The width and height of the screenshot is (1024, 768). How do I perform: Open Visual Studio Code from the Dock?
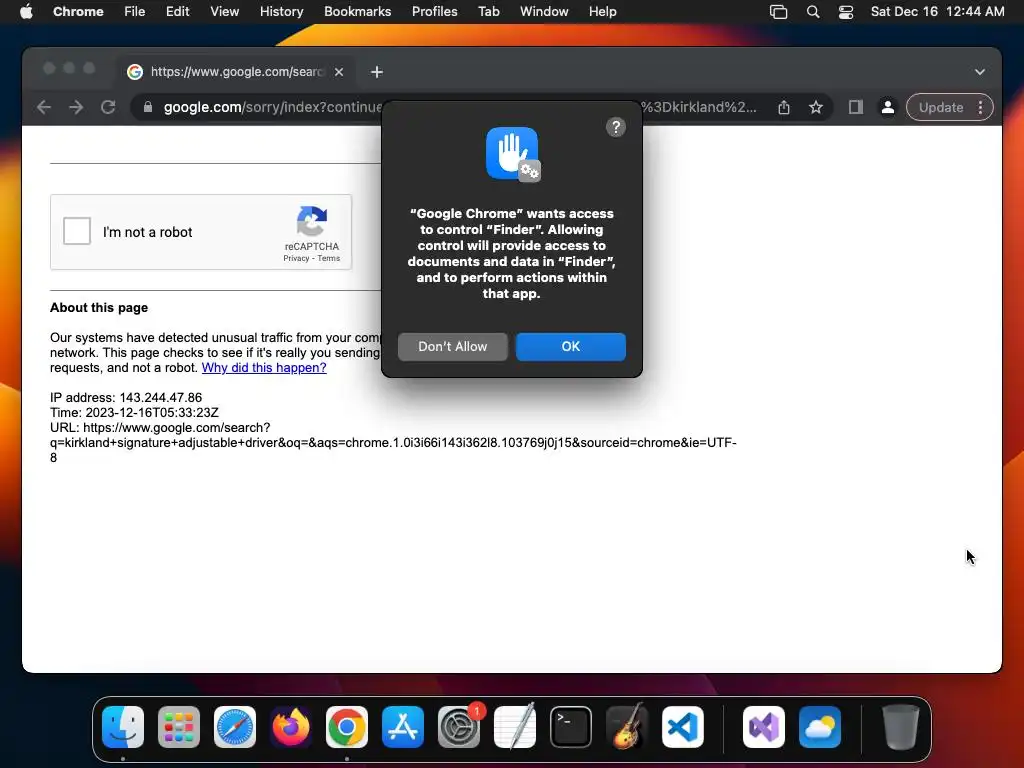[682, 727]
